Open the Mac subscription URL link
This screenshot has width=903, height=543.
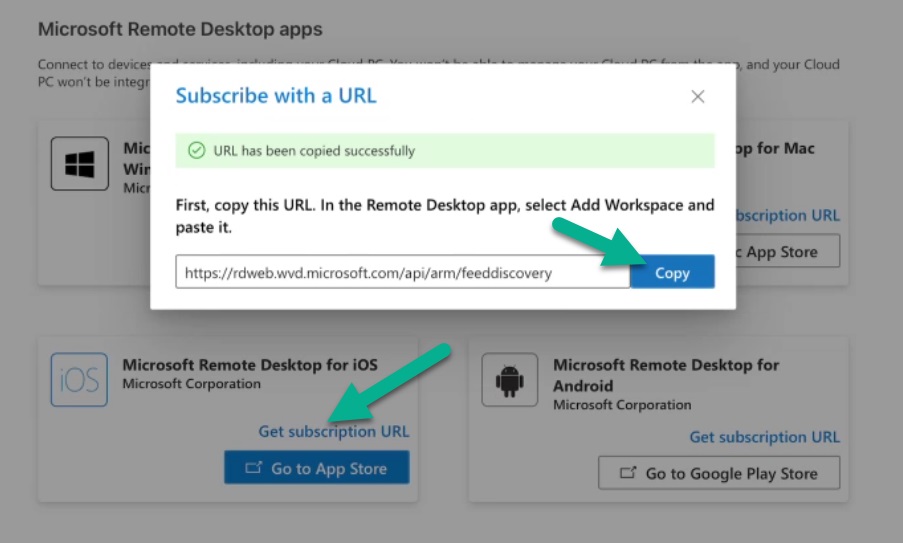788,215
